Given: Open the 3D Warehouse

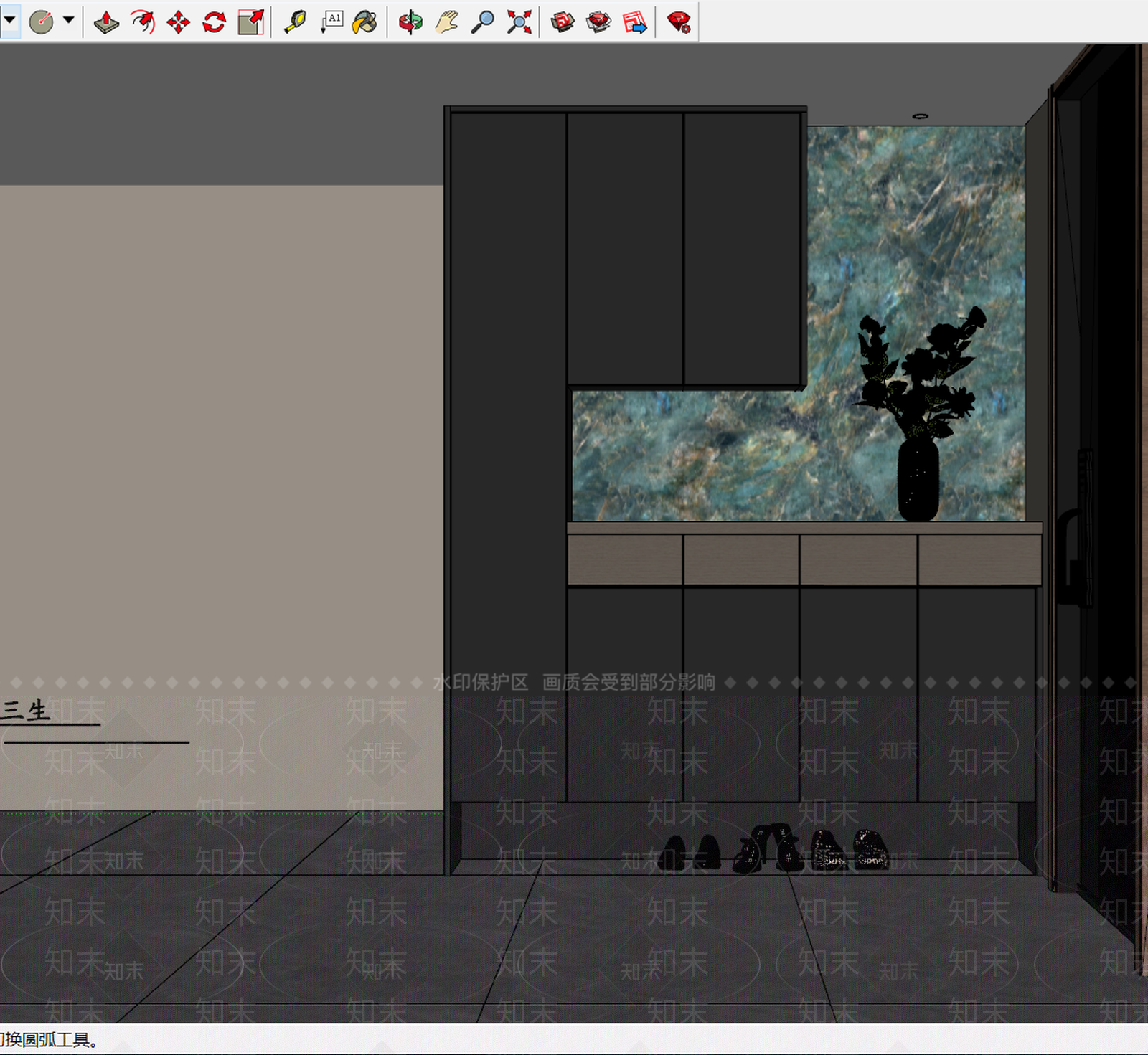Looking at the screenshot, I should pos(563,22).
